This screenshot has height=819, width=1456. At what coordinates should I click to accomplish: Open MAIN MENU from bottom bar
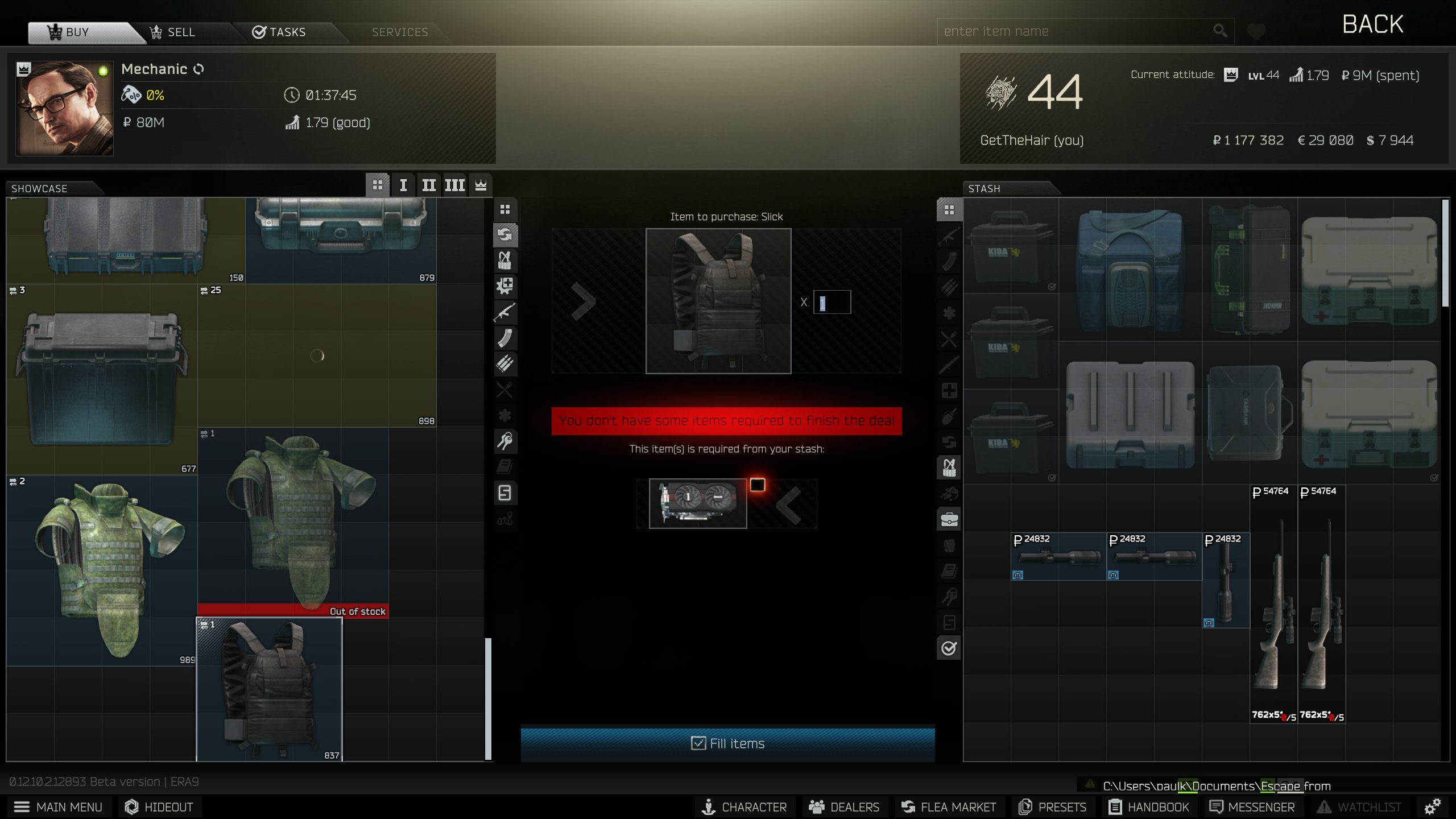58,807
